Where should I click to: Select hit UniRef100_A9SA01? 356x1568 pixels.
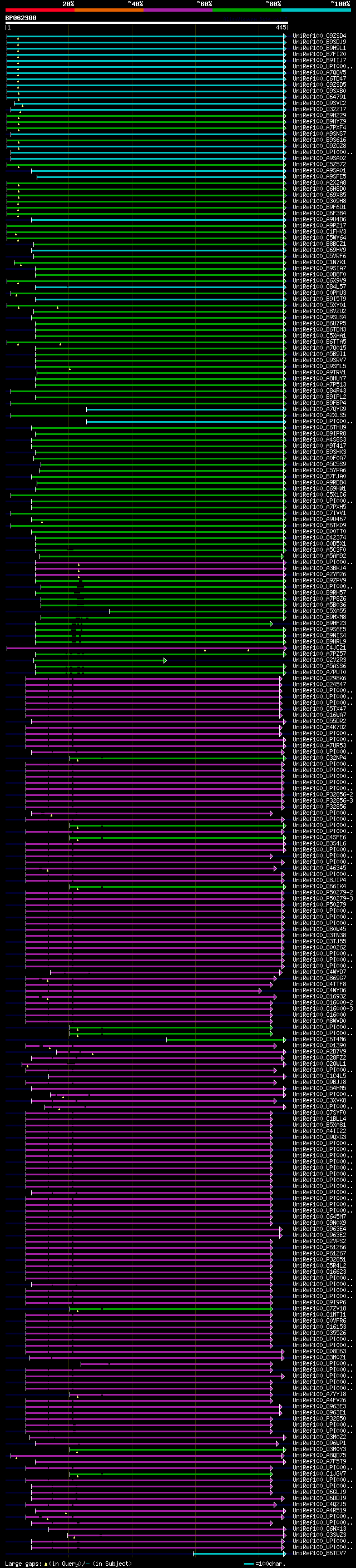319,170
